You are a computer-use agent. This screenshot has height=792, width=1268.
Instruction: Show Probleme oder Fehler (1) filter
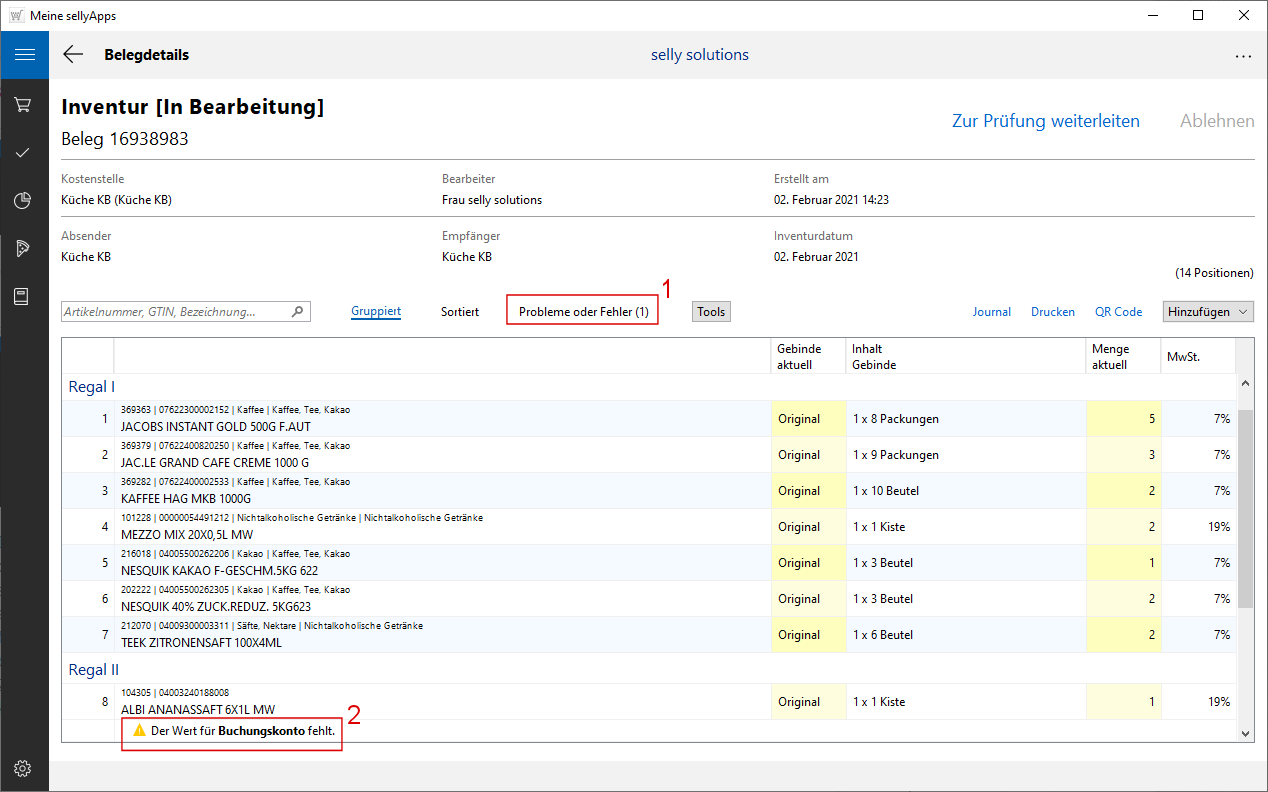click(x=583, y=312)
